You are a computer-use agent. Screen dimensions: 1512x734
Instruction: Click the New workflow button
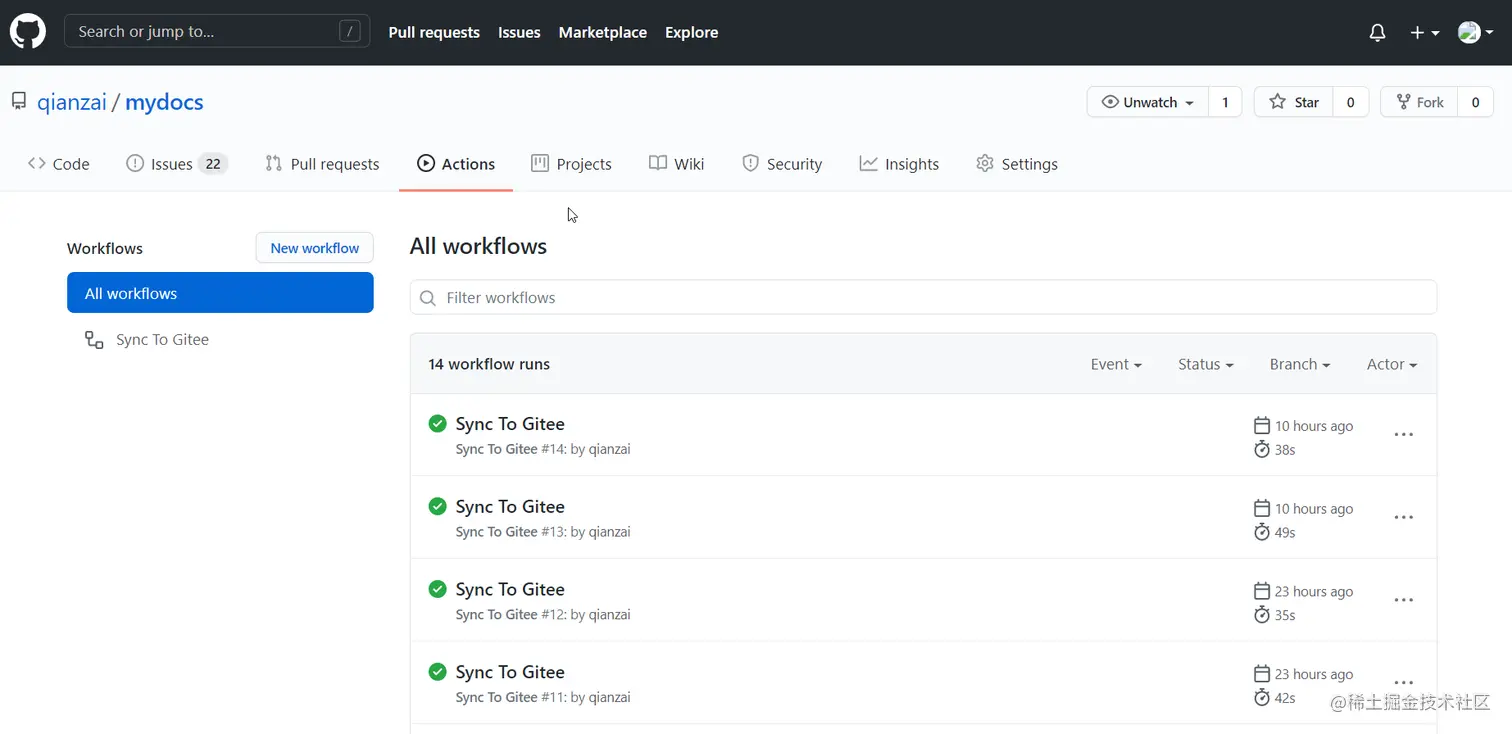315,248
